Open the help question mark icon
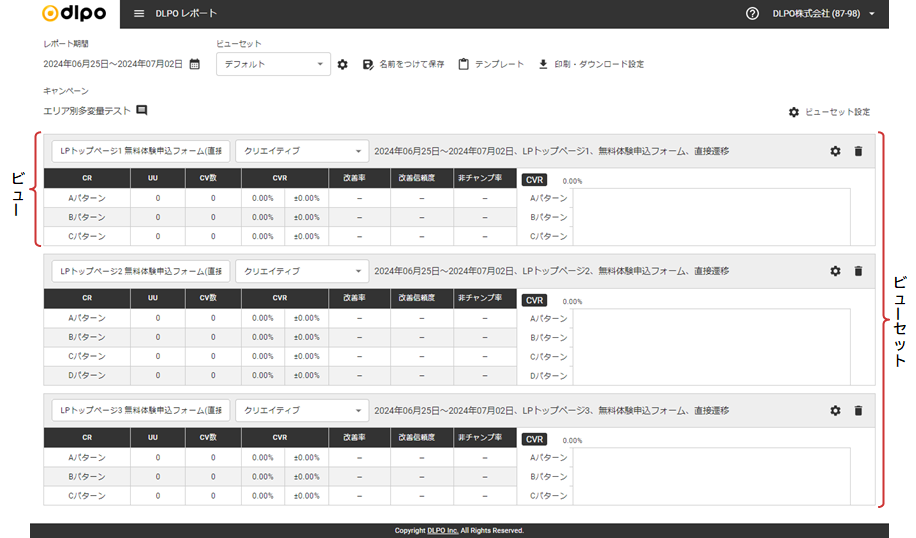 coord(752,13)
